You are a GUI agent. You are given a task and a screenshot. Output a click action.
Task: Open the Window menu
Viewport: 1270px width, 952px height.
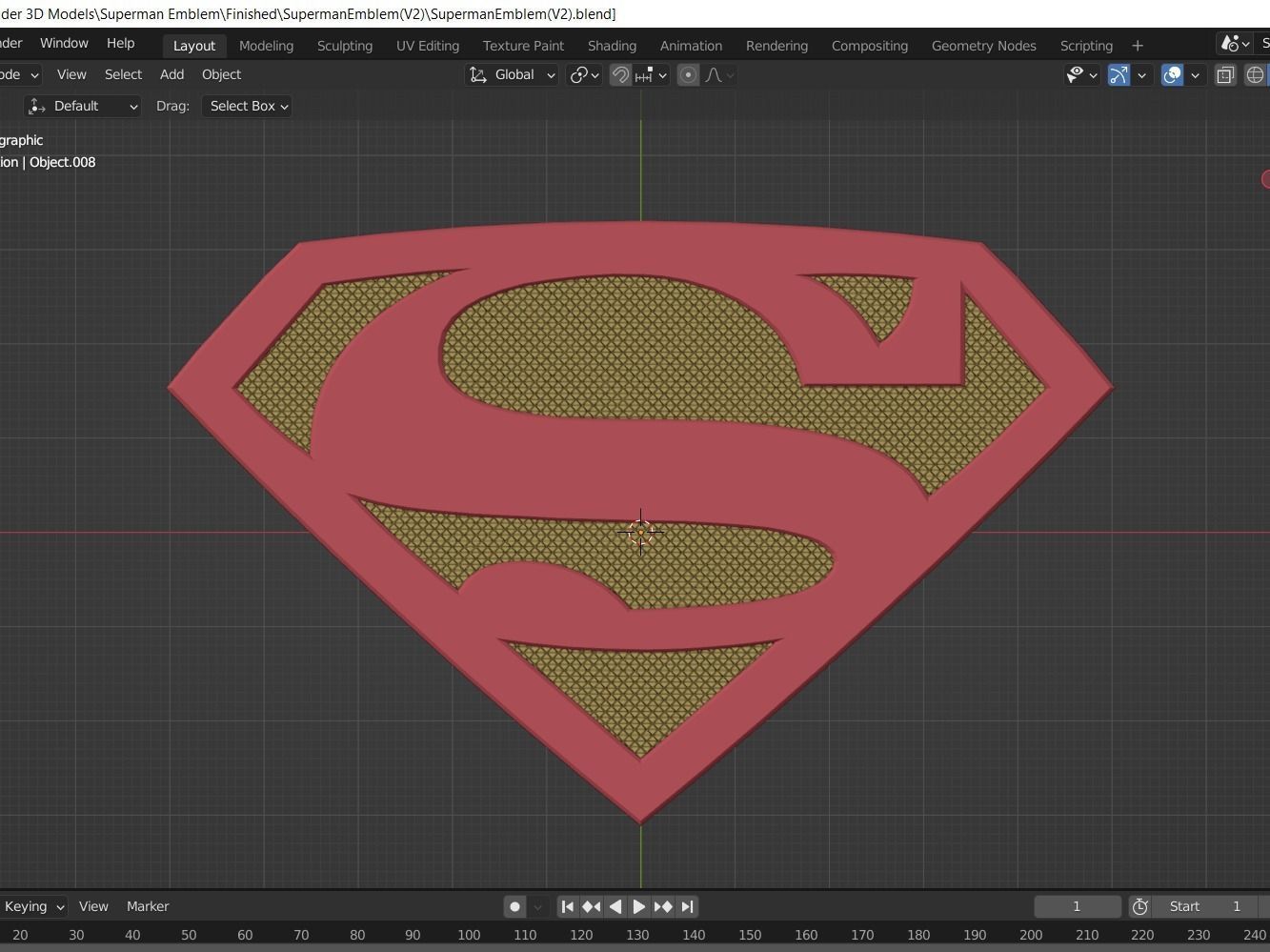[x=64, y=43]
